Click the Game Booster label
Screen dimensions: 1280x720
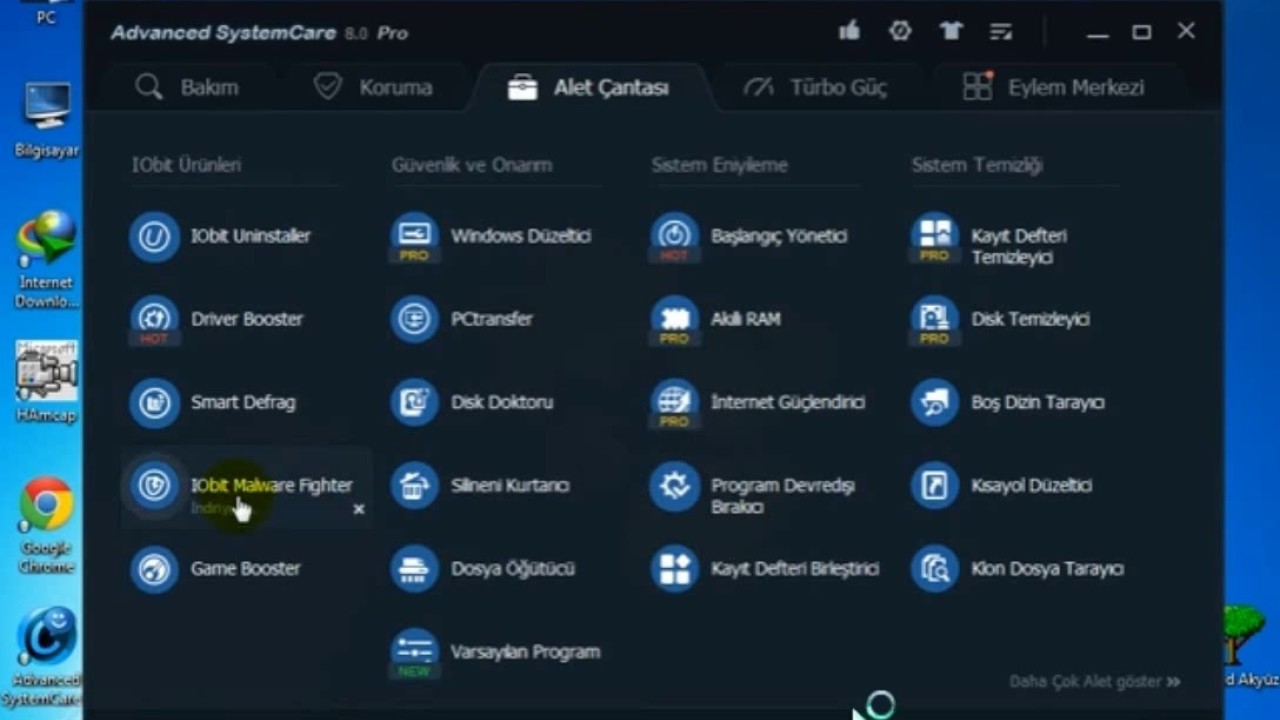point(246,568)
